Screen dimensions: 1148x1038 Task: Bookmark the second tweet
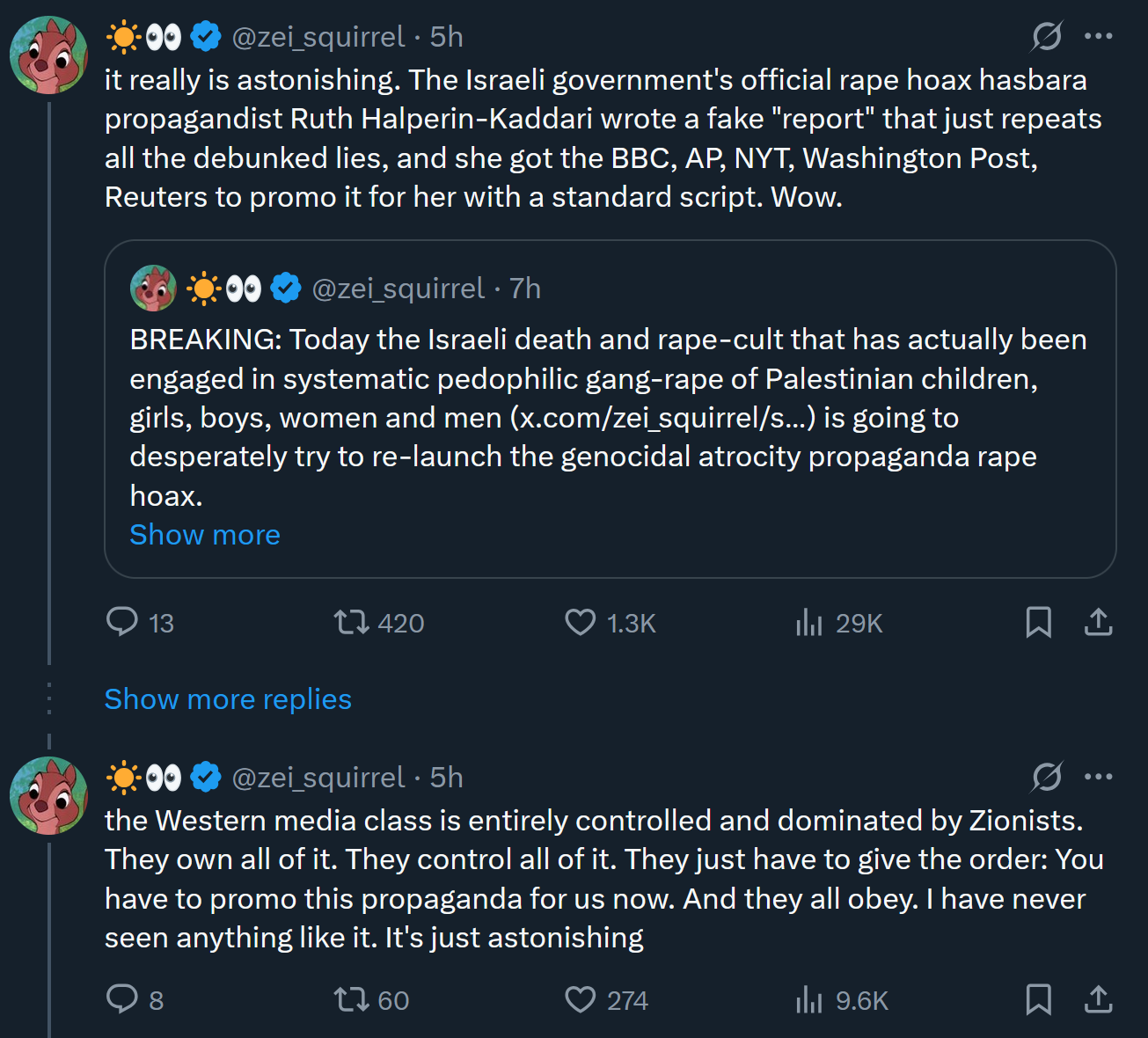[x=1039, y=999]
